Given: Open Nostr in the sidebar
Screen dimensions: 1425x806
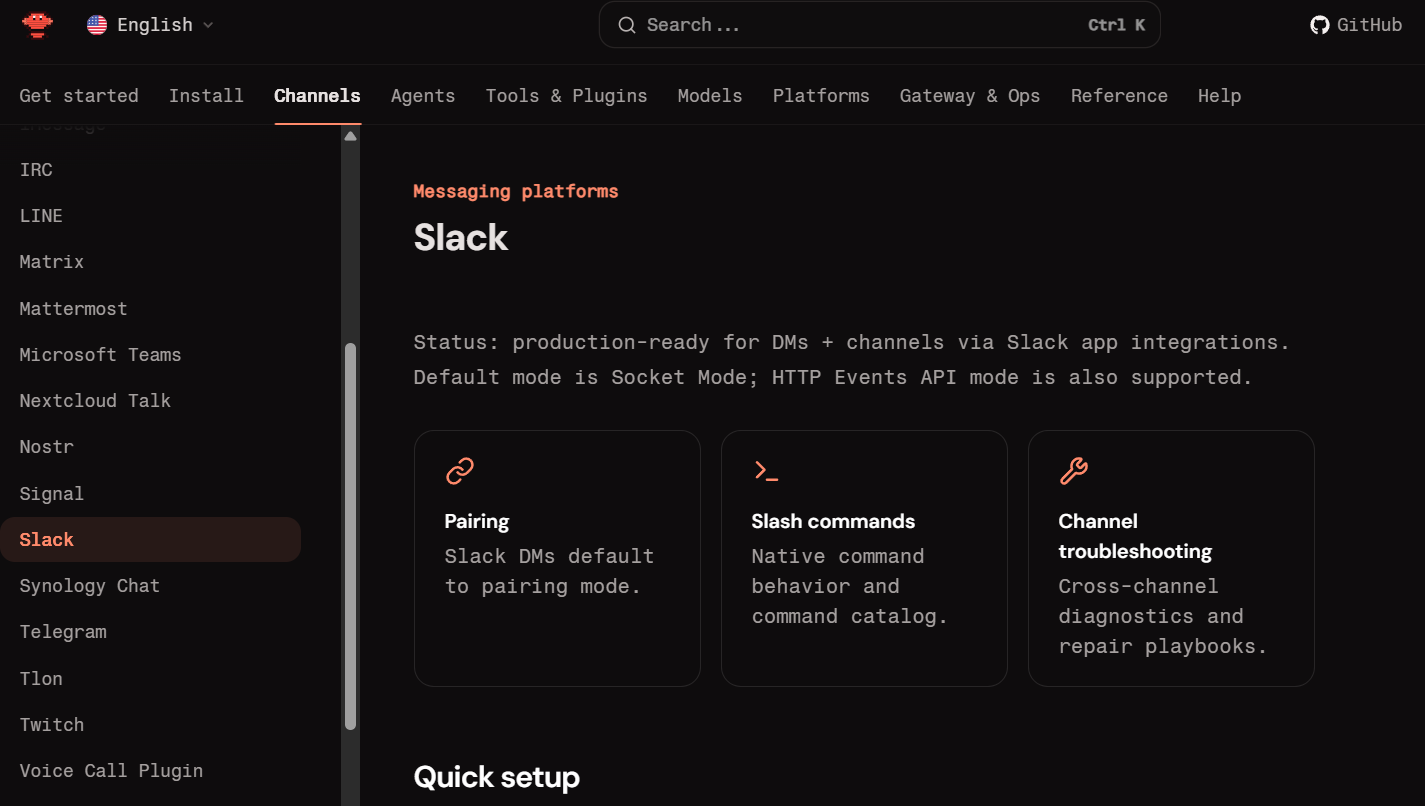Looking at the screenshot, I should [x=150, y=447].
